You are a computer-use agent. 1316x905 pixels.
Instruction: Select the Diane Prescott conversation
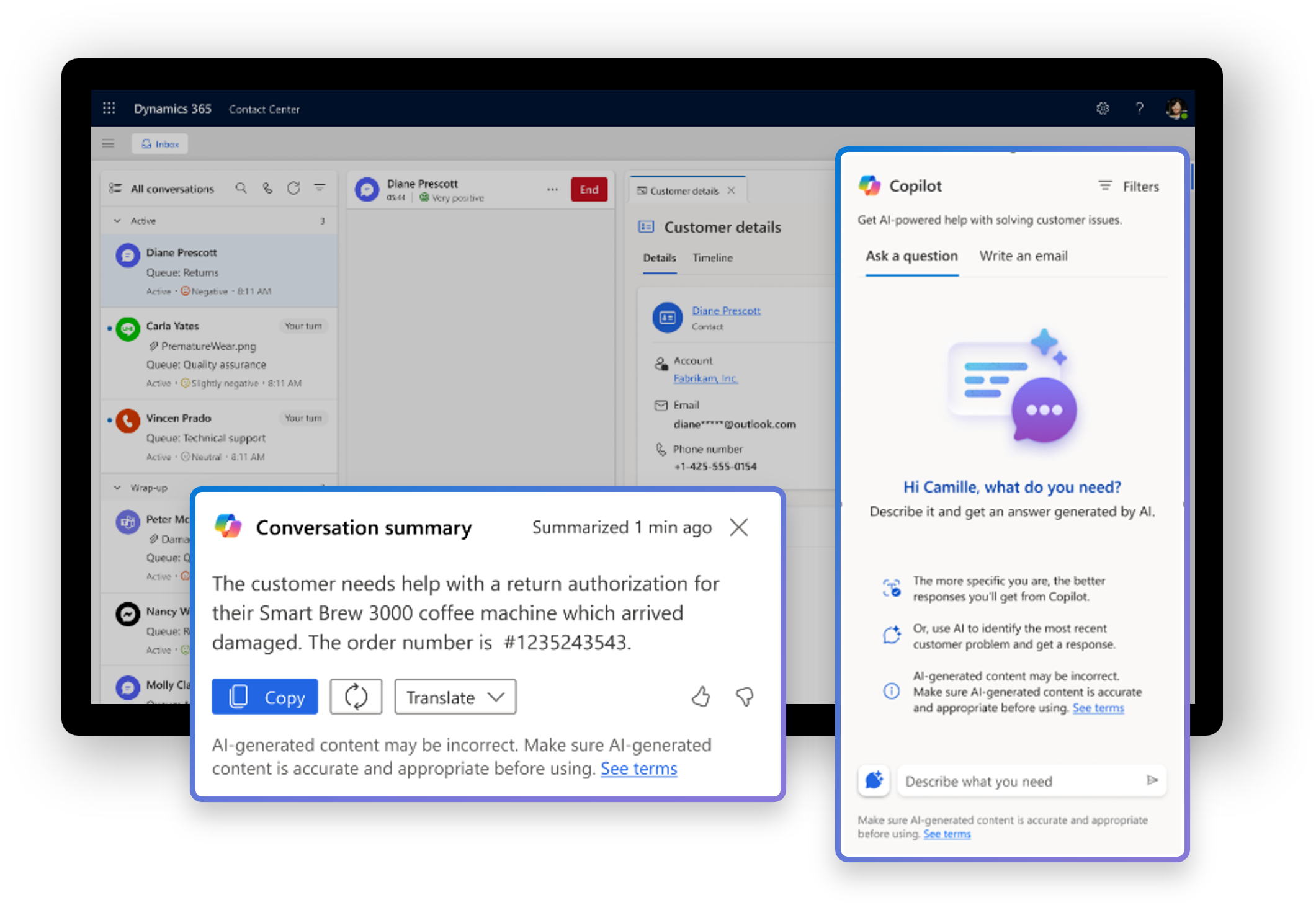[219, 271]
